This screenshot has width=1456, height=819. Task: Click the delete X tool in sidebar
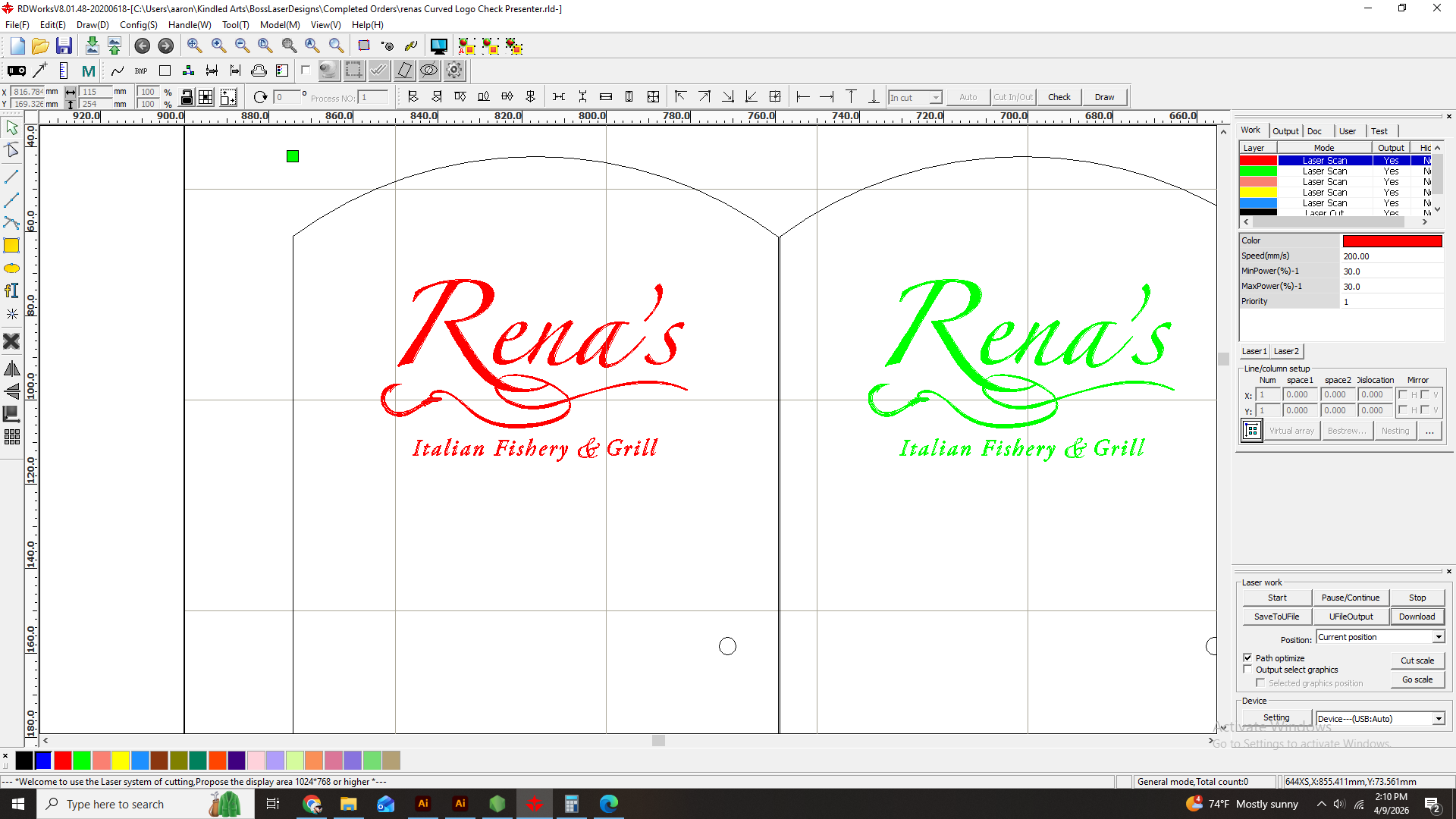point(11,341)
